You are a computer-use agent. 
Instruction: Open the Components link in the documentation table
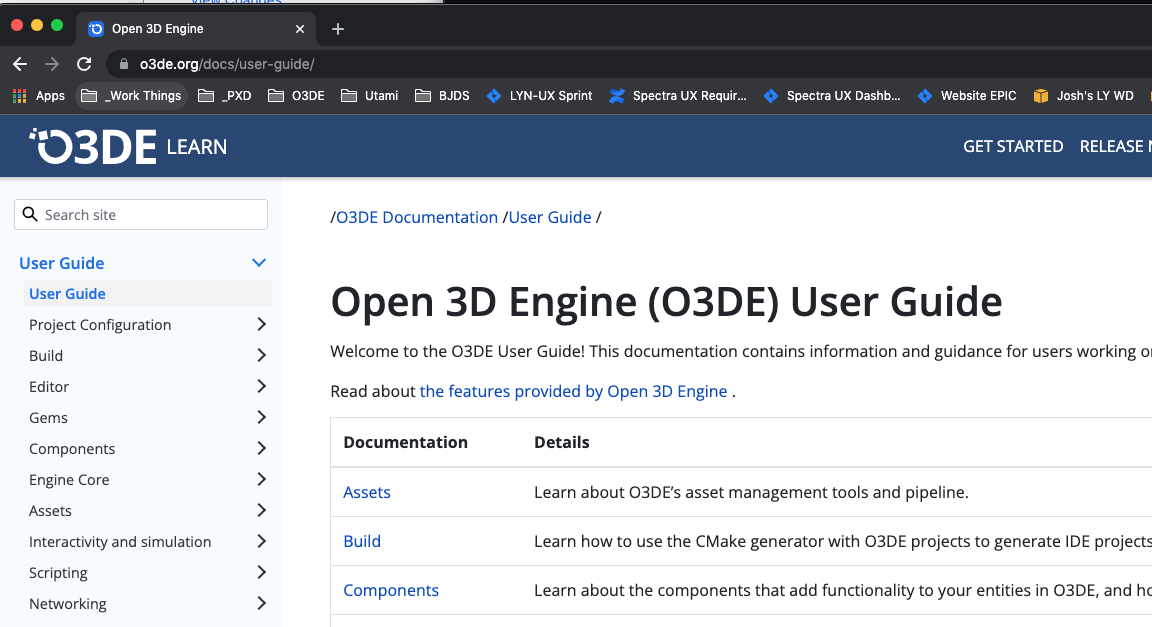391,590
